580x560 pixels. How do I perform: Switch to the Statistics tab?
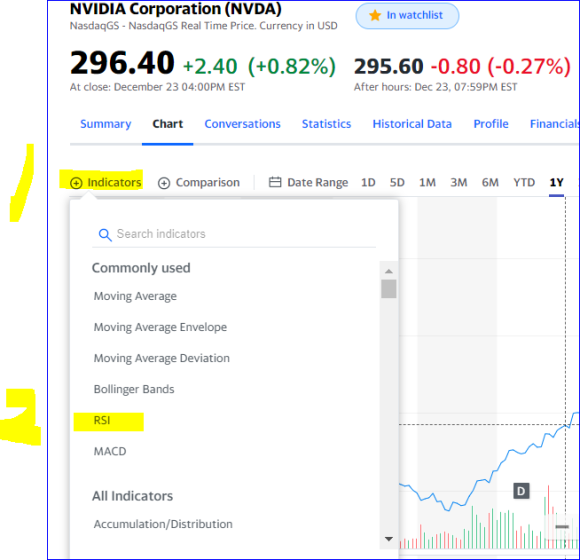coord(326,124)
